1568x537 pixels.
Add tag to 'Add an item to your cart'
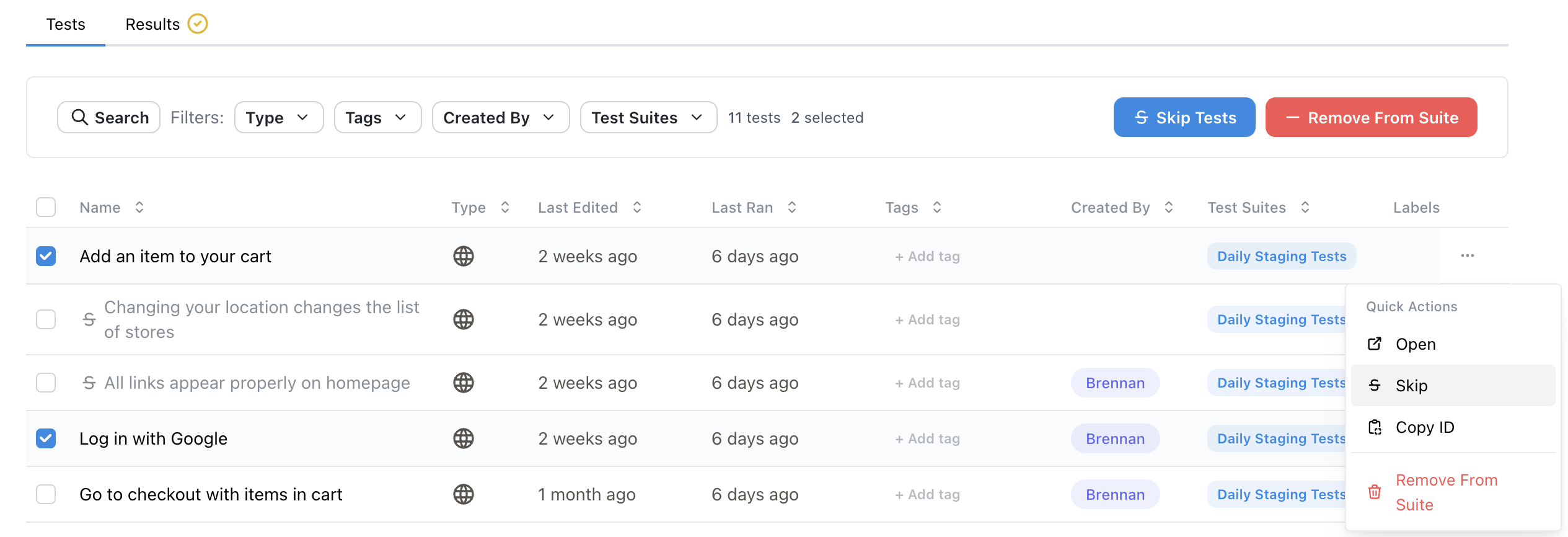pyautogui.click(x=927, y=256)
